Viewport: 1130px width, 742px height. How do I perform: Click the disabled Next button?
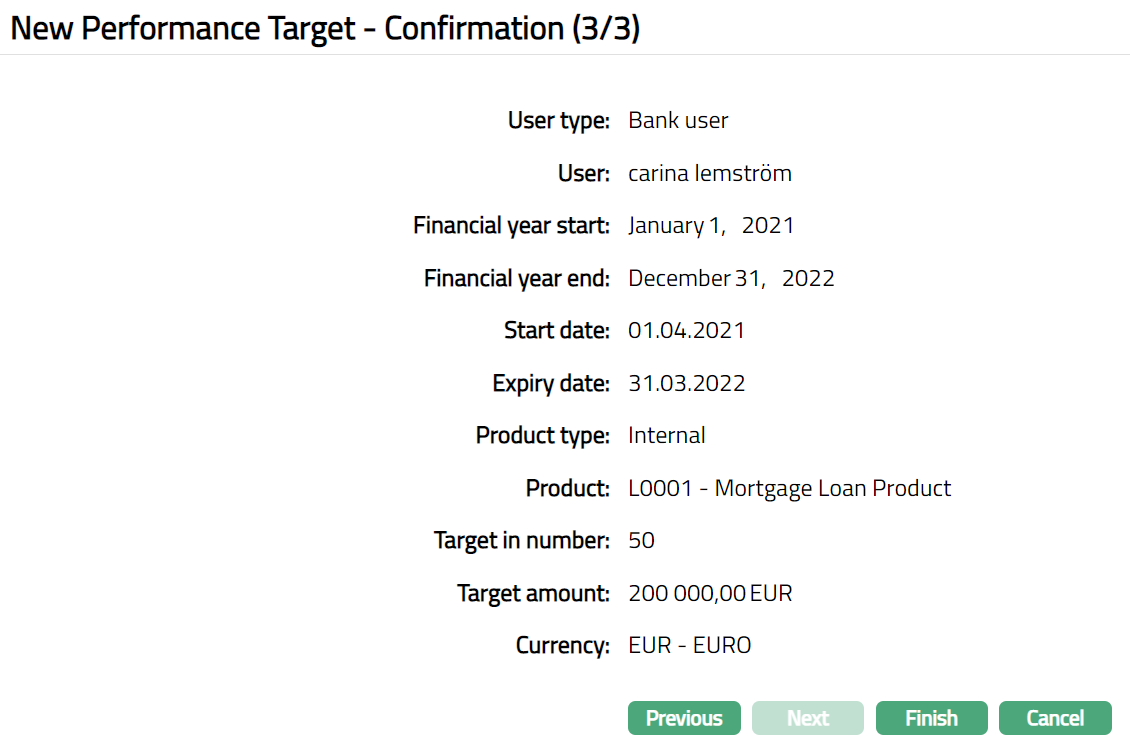coord(807,718)
